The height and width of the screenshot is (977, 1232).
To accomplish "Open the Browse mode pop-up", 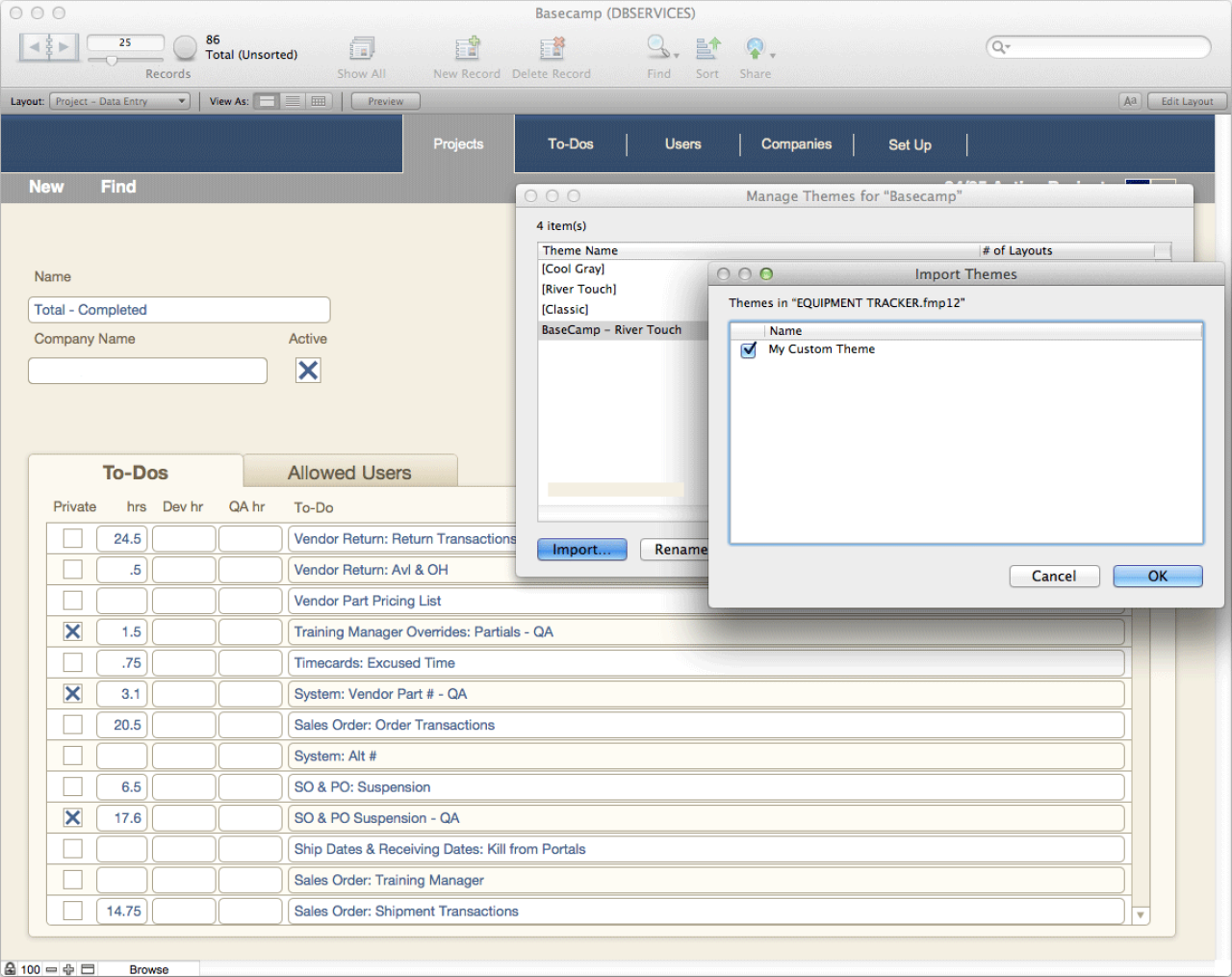I will pos(149,969).
